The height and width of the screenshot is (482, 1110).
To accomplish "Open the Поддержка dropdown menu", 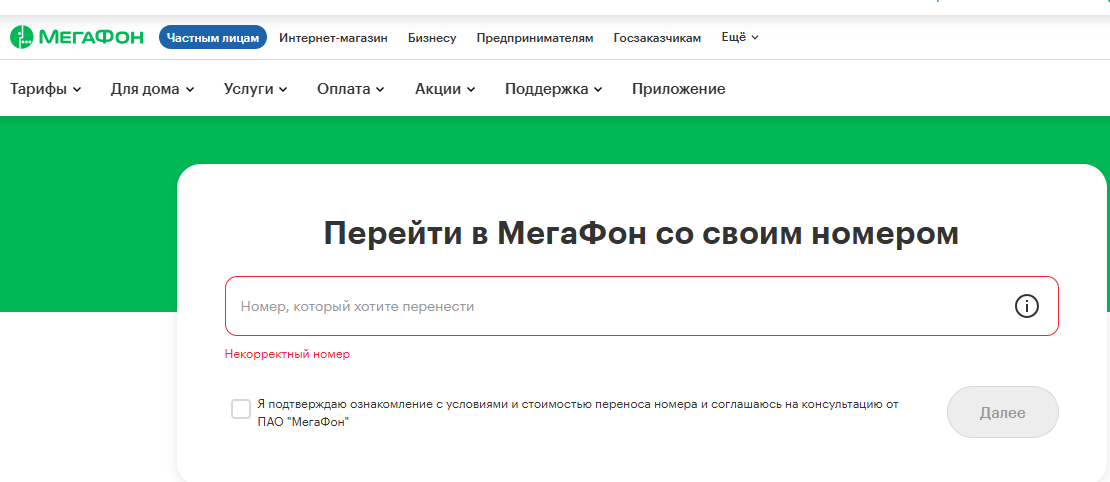I will coord(554,89).
